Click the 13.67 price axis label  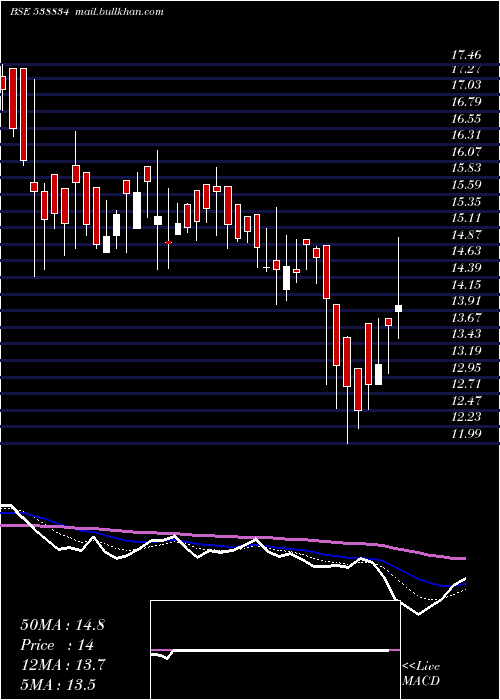[466, 318]
